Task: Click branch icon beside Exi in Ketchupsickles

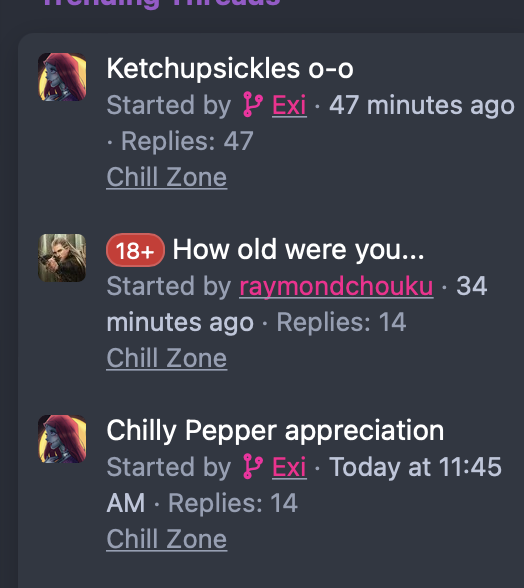Action: [252, 105]
